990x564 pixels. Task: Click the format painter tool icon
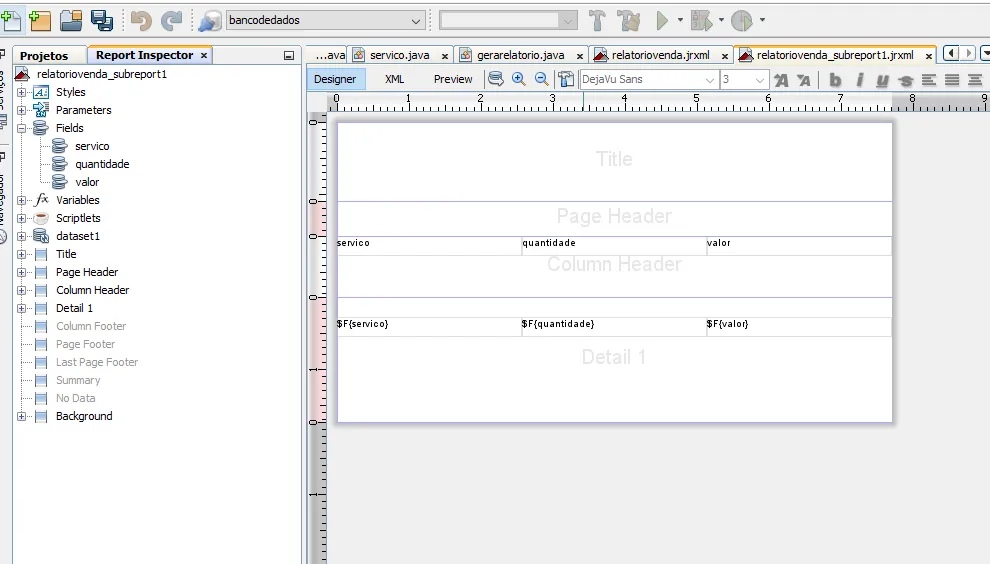pos(566,79)
